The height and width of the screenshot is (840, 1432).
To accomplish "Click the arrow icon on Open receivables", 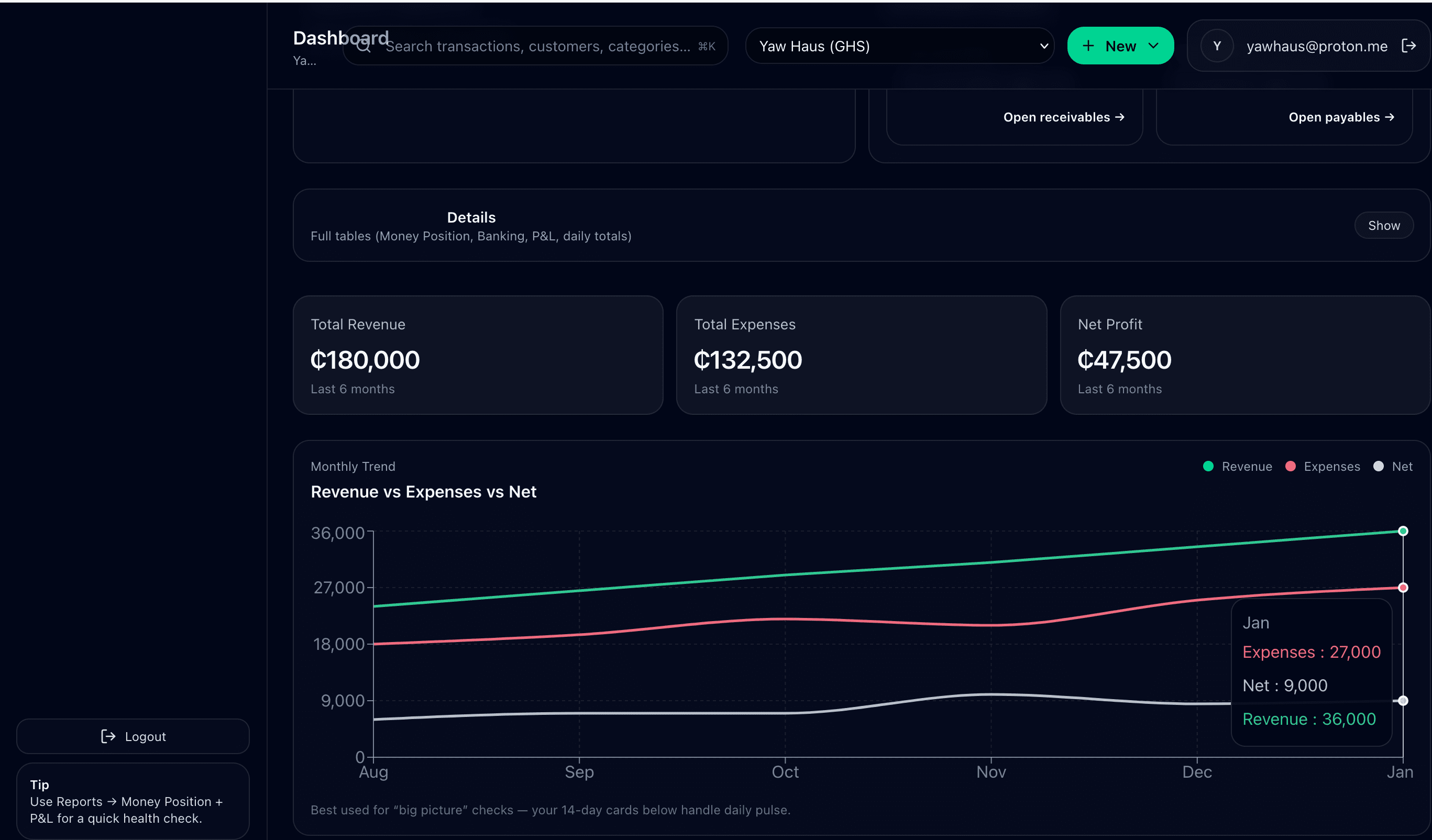I will tap(1119, 117).
